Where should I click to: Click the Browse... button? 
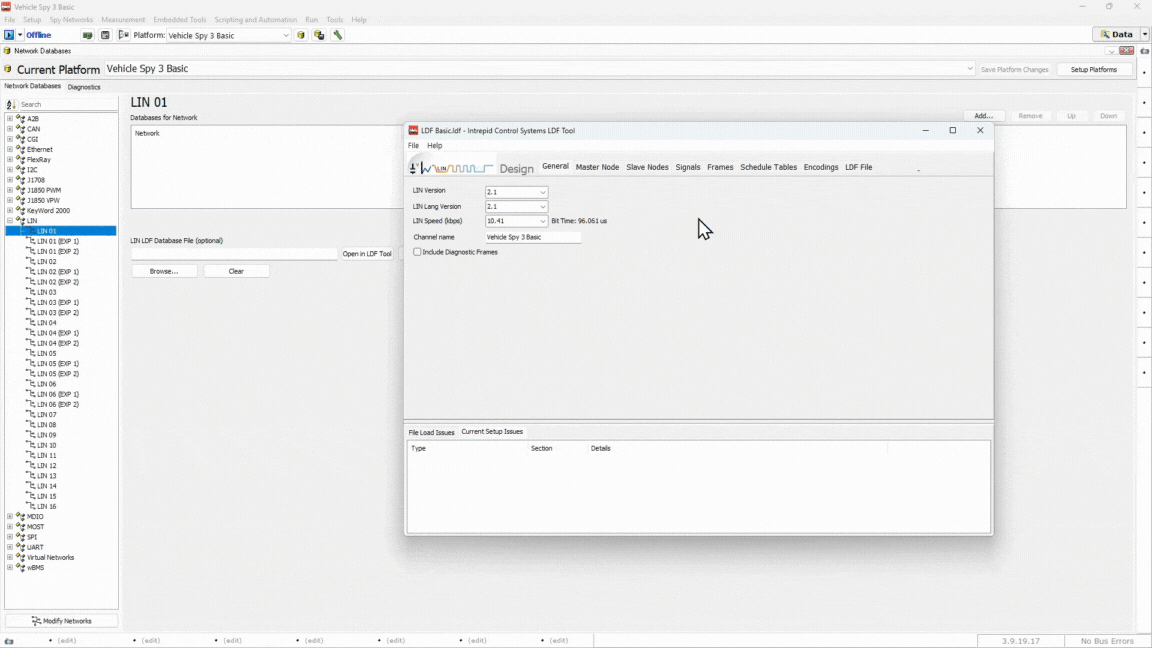(164, 271)
